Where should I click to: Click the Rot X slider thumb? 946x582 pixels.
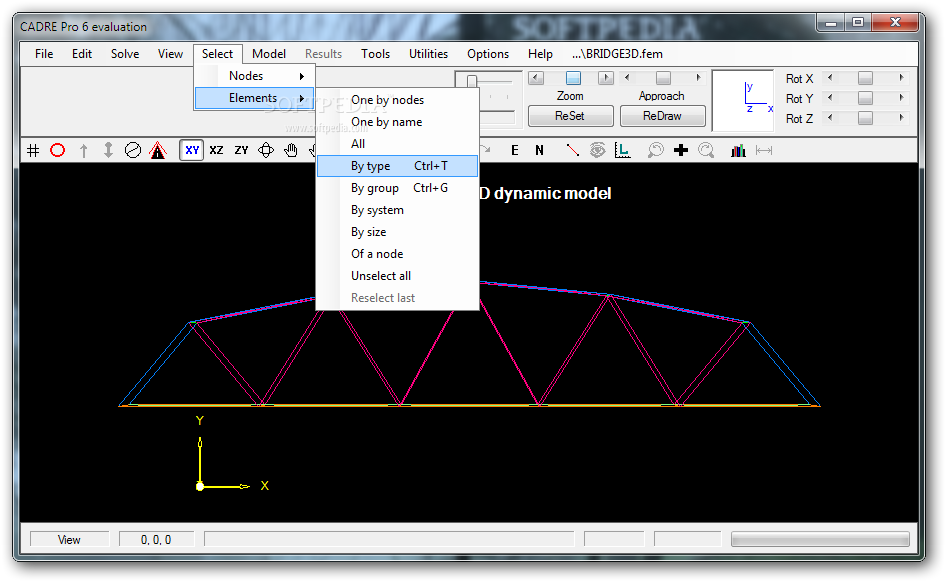tap(865, 78)
